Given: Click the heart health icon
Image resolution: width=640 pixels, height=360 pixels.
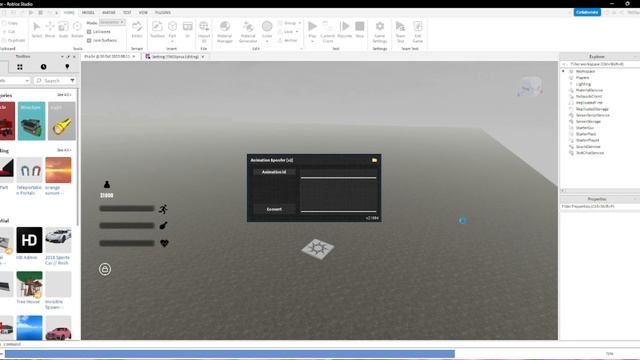Looking at the screenshot, I should click(x=164, y=243).
